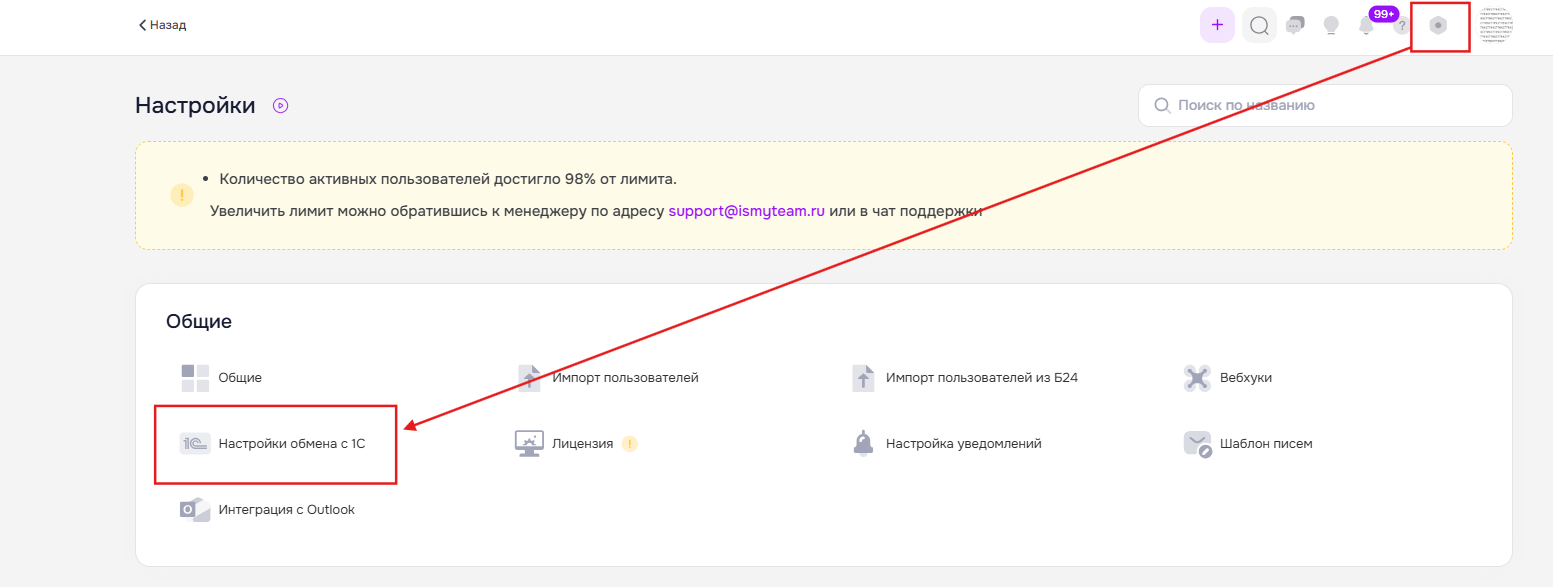Image resolution: width=1553 pixels, height=587 pixels.
Task: Open Импорт пользователей settings
Action: pyautogui.click(x=624, y=378)
